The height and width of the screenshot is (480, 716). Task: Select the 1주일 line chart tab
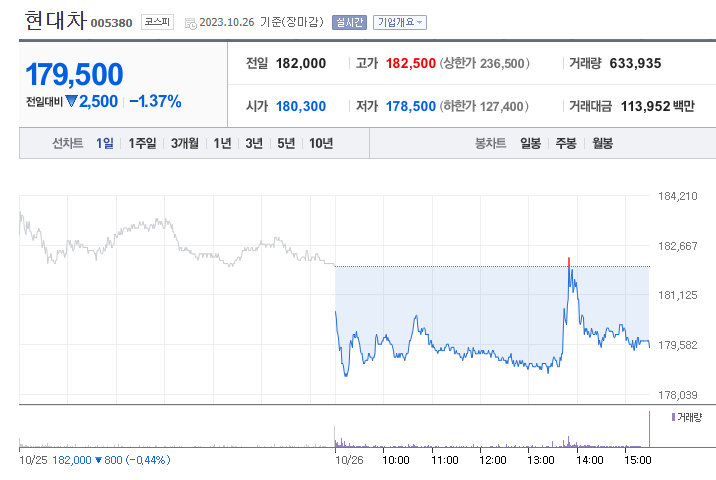pyautogui.click(x=142, y=143)
